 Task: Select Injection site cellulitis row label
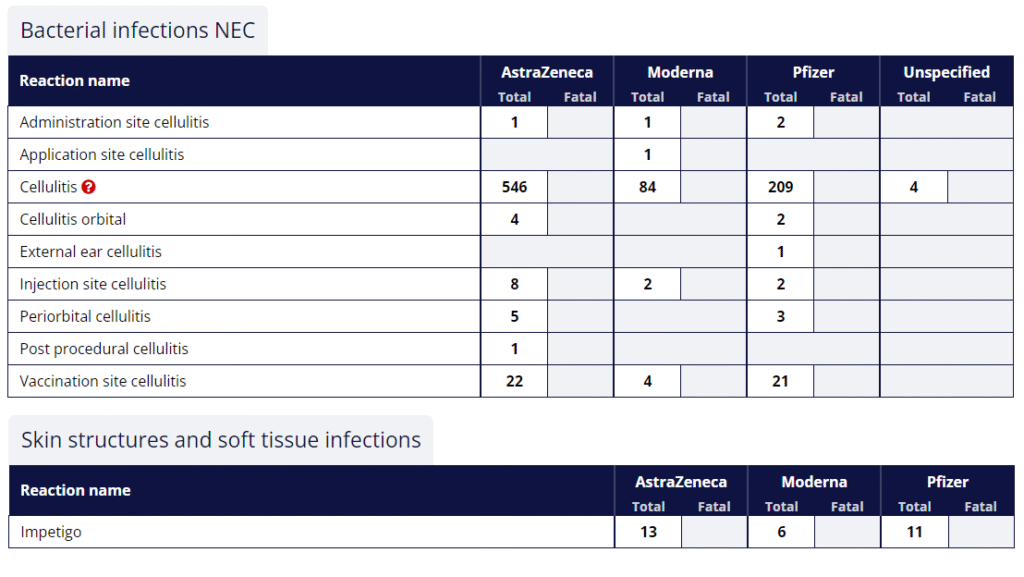click(x=93, y=285)
